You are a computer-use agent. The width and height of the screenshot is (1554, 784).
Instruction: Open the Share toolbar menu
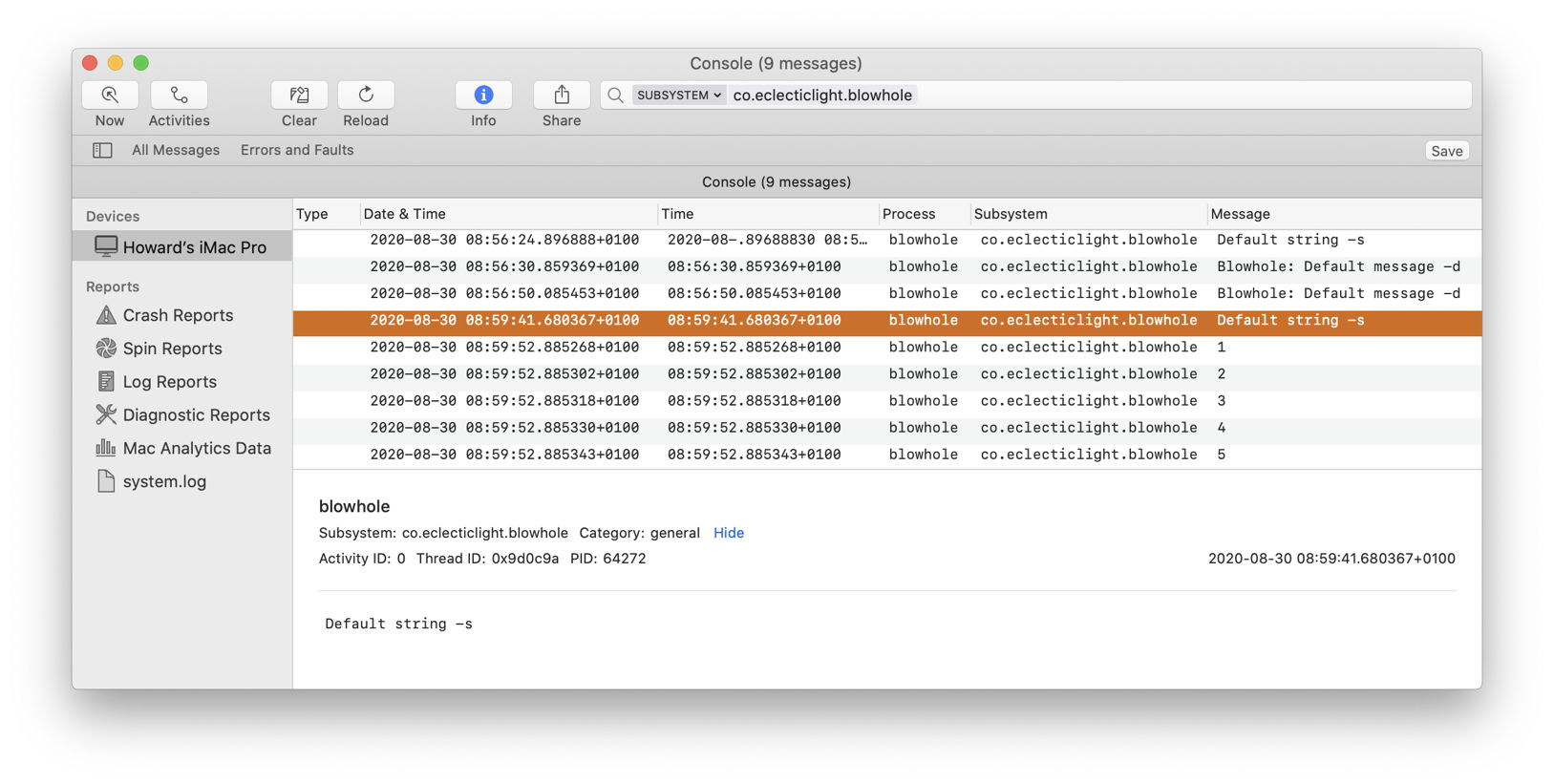(562, 95)
